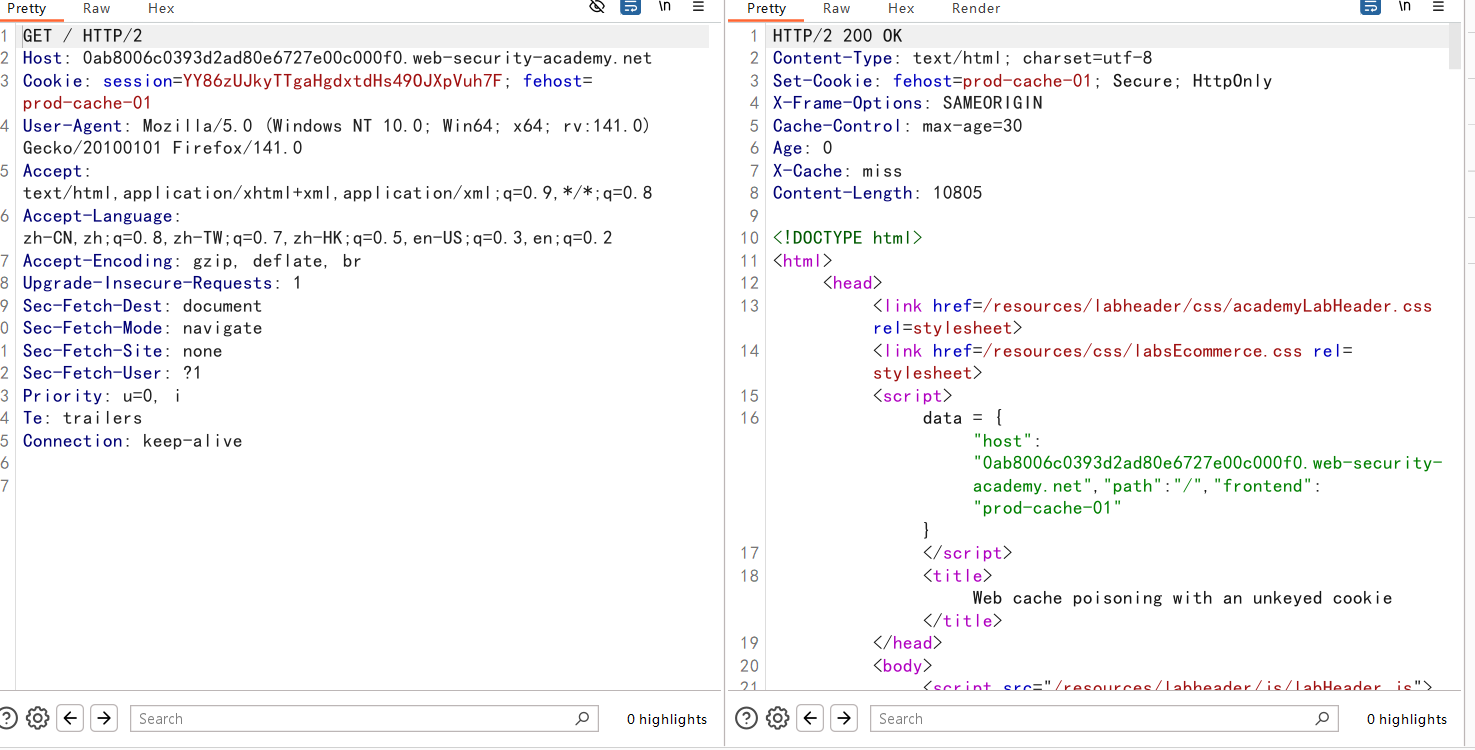The width and height of the screenshot is (1475, 750).
Task: Show non-printable characters in response panel
Action: click(1404, 7)
